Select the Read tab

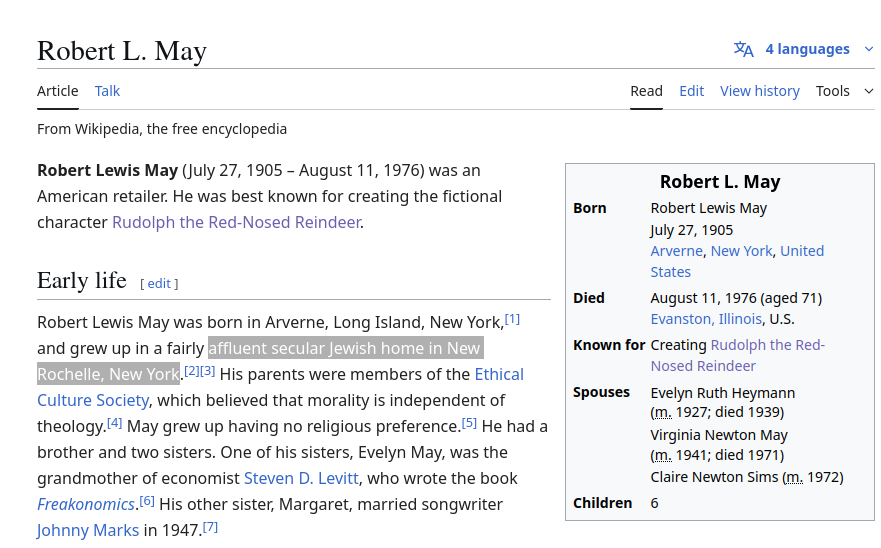(x=646, y=91)
